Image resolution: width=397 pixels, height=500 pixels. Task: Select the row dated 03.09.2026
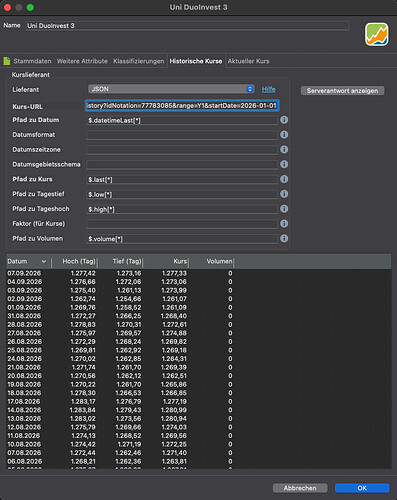tap(199, 290)
